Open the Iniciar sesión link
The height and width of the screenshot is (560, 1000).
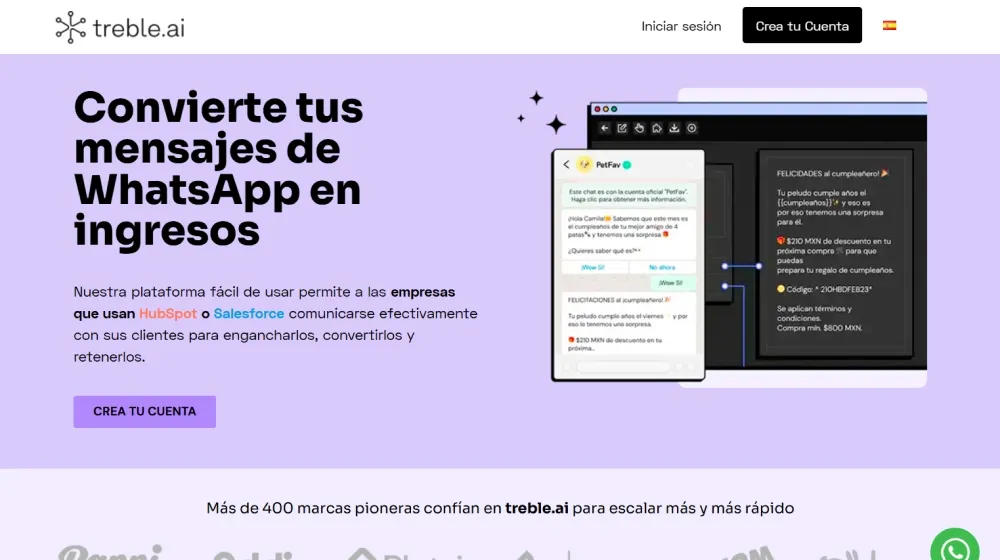(681, 26)
